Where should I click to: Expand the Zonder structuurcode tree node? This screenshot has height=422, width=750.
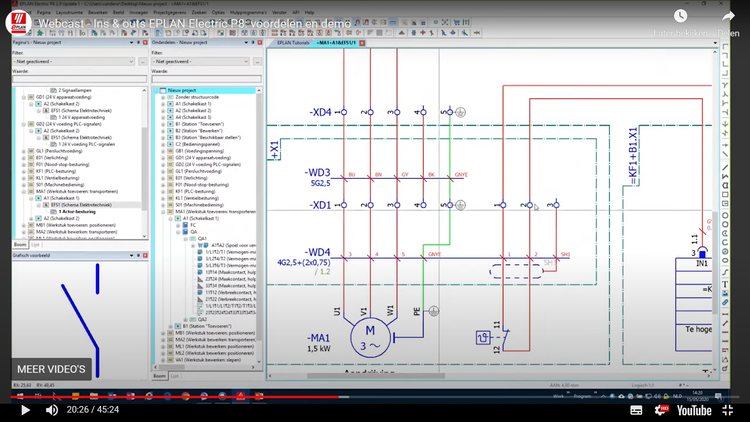[162, 96]
